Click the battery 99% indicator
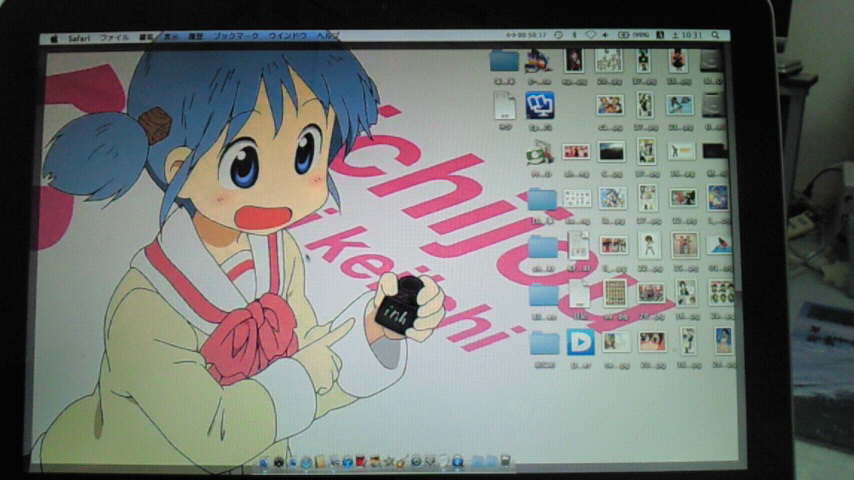The image size is (854, 480). pos(633,35)
